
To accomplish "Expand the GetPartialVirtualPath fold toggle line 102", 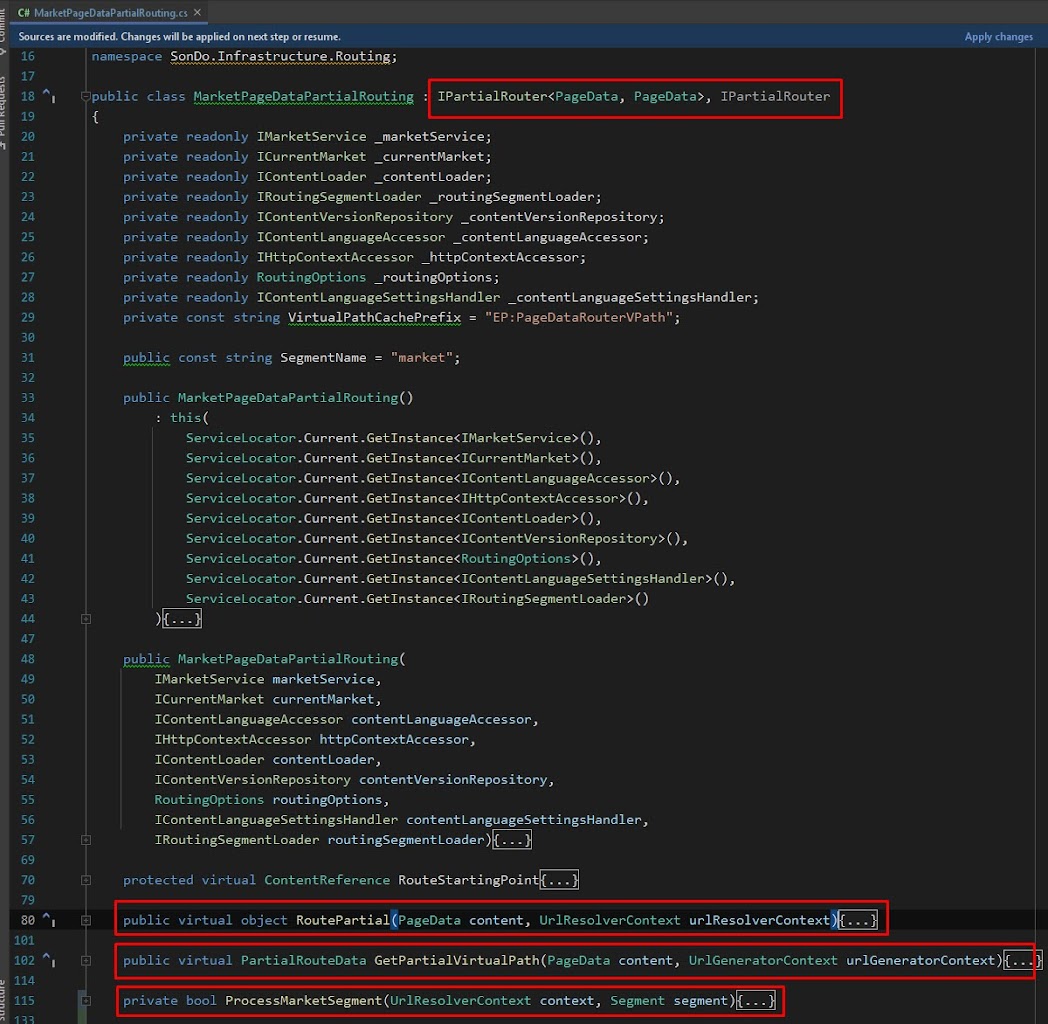I will pos(86,961).
